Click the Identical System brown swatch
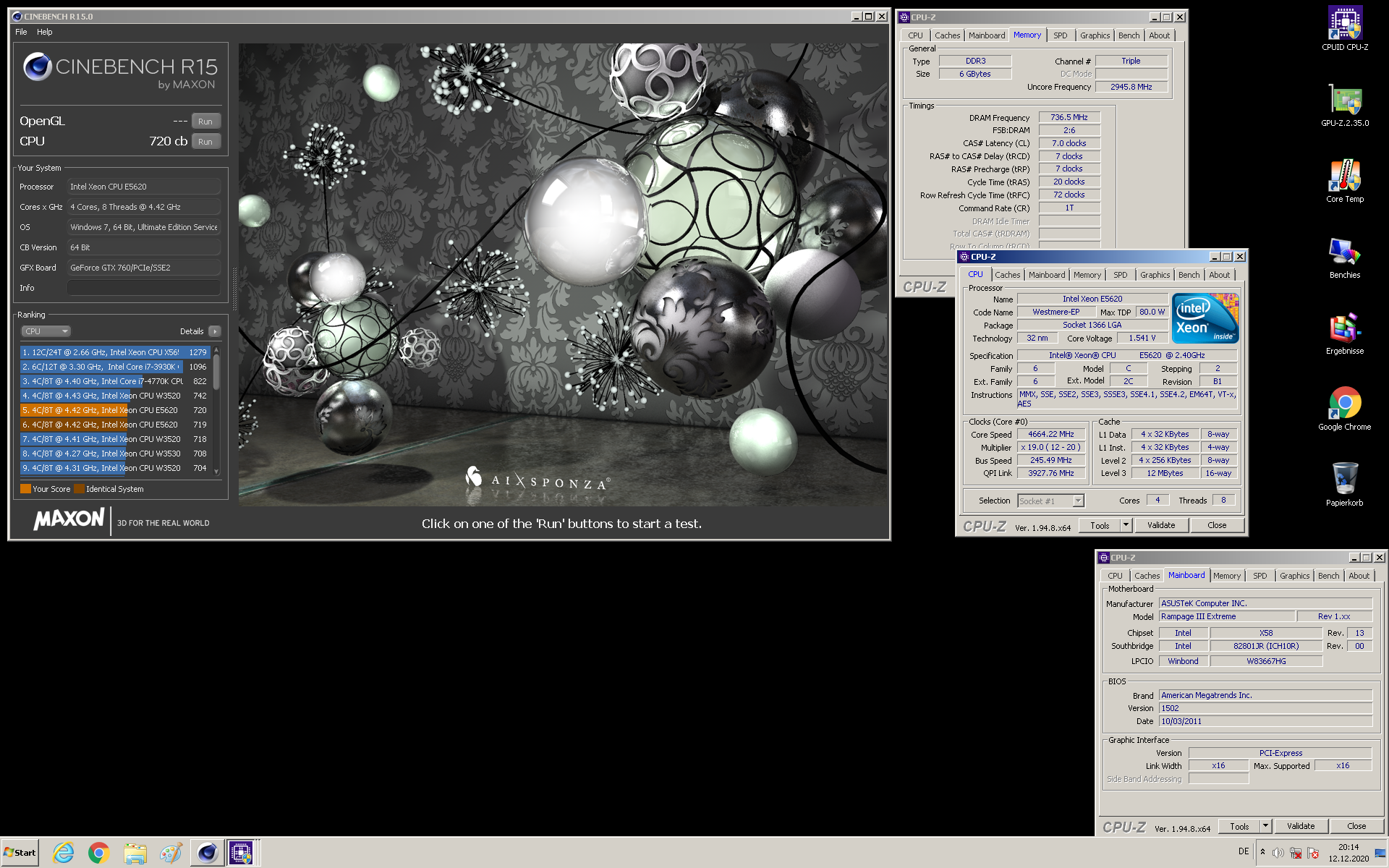This screenshot has height=868, width=1389. [x=79, y=489]
